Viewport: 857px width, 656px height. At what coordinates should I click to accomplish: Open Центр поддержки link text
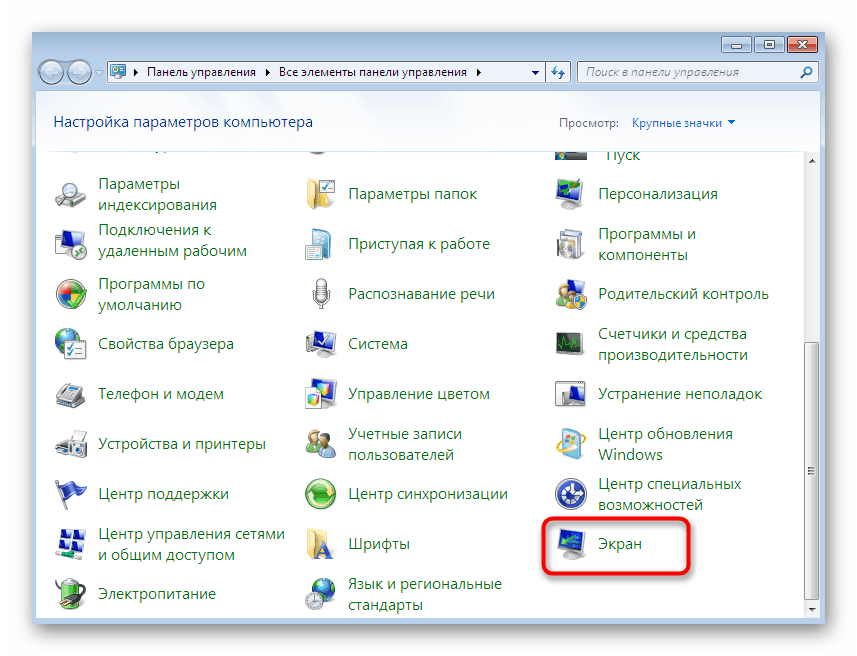tap(163, 494)
